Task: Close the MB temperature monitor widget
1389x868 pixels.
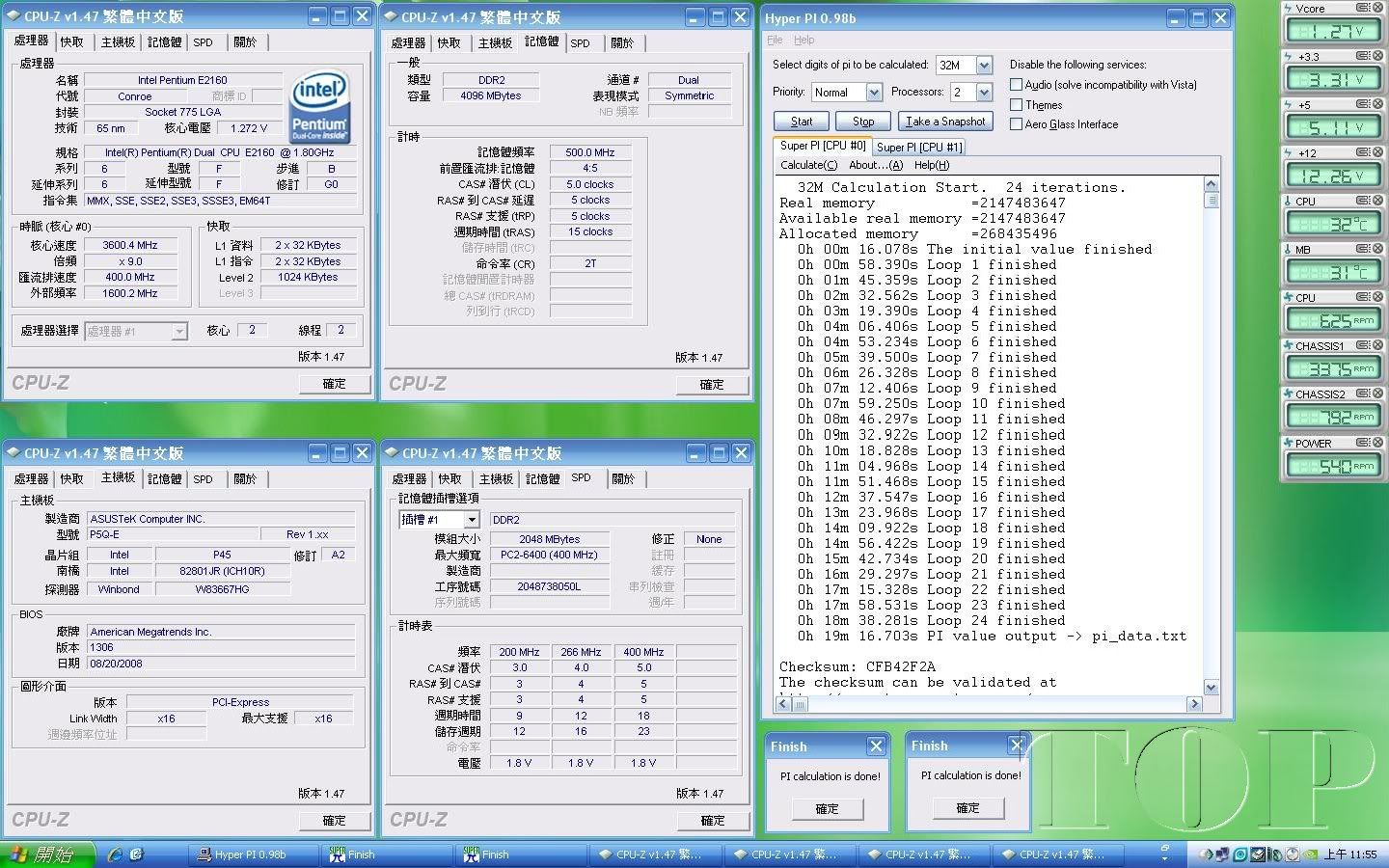Action: point(1377,249)
